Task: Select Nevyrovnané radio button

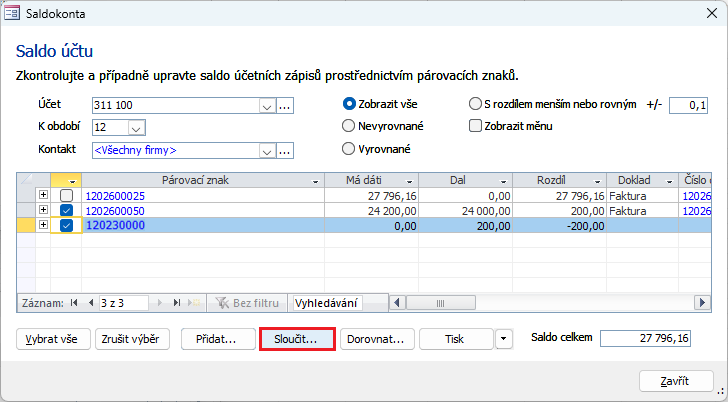Action: point(348,126)
